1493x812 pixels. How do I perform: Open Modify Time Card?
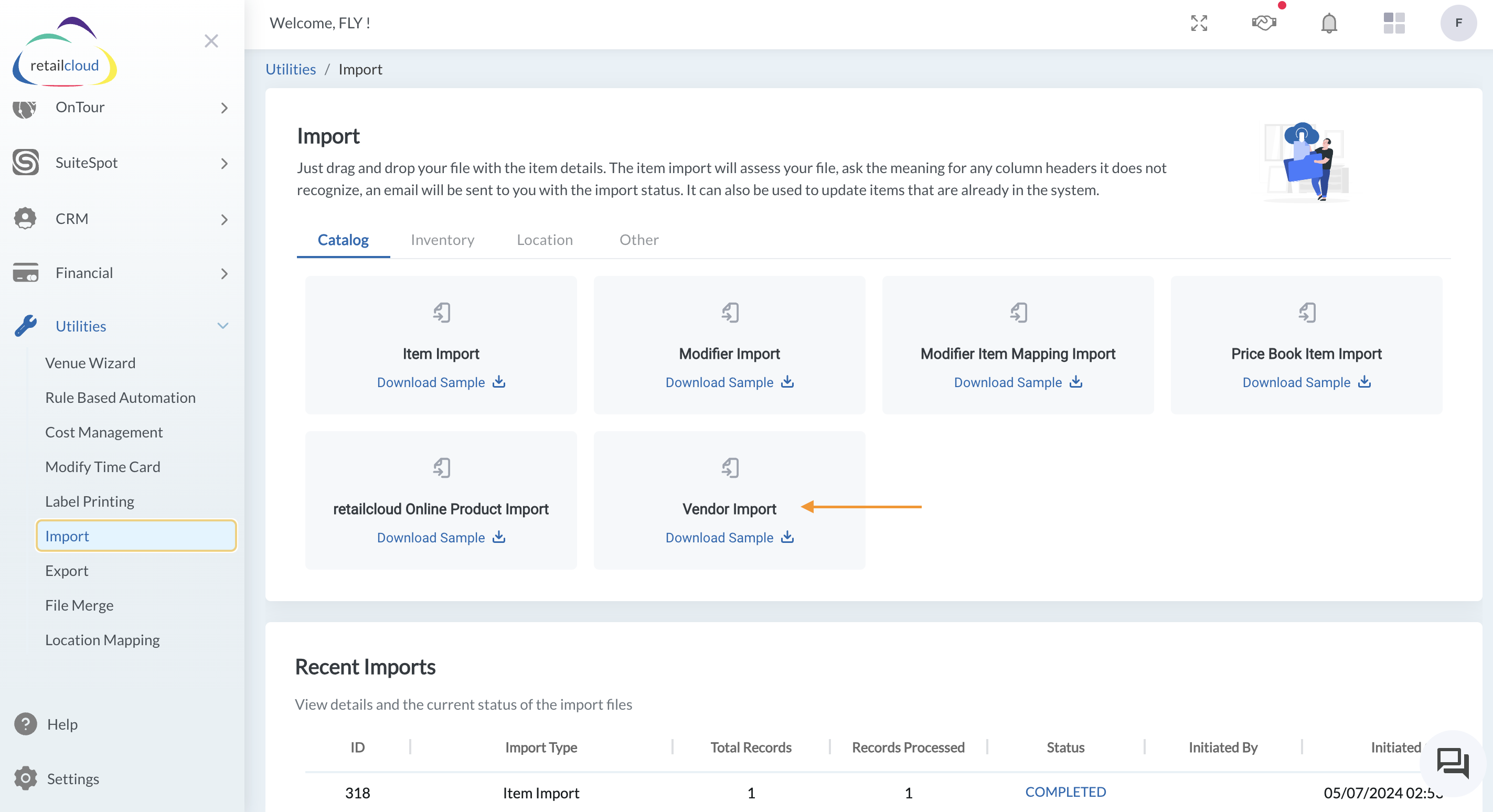point(103,466)
